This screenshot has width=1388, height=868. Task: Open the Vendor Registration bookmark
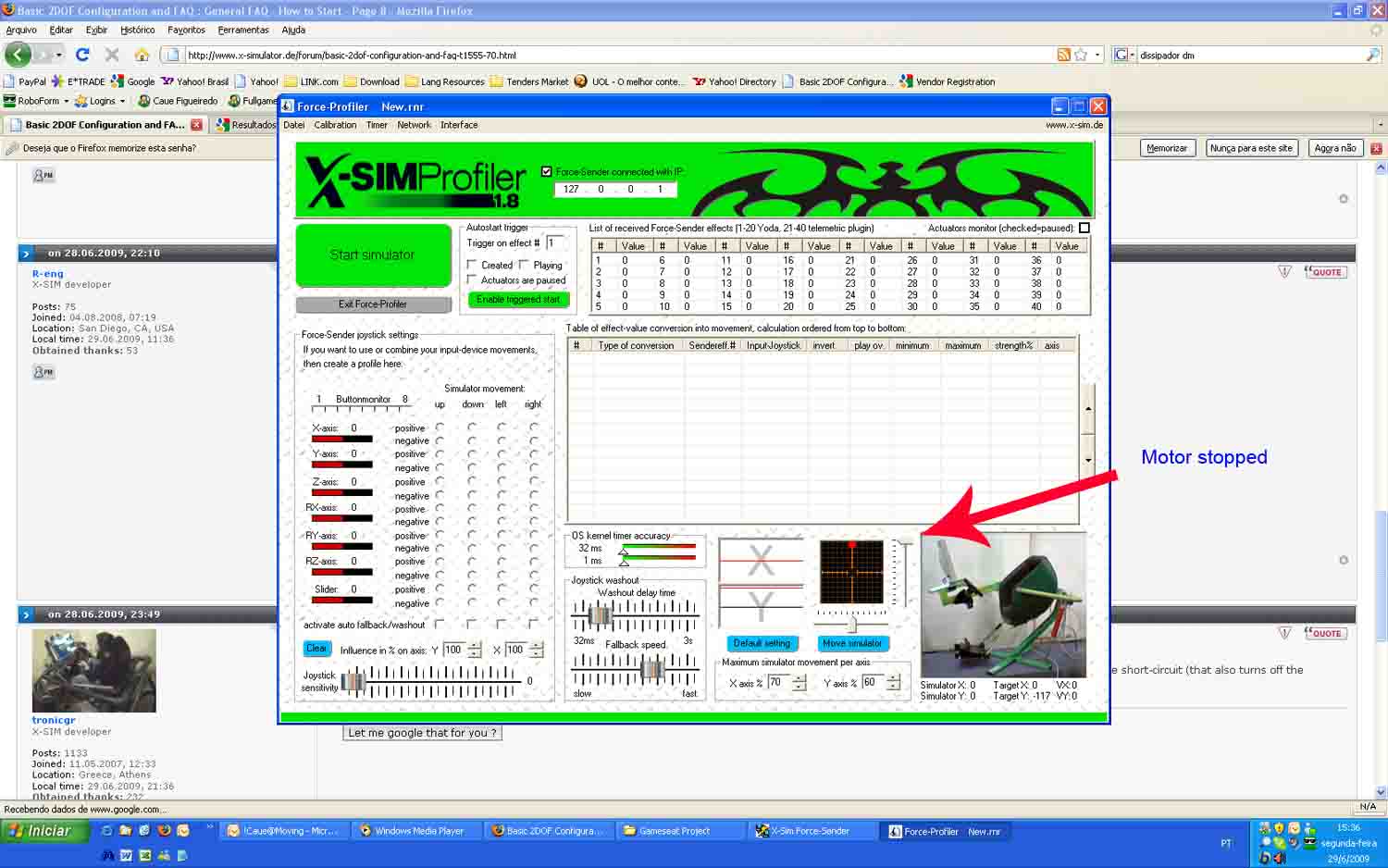click(x=948, y=81)
